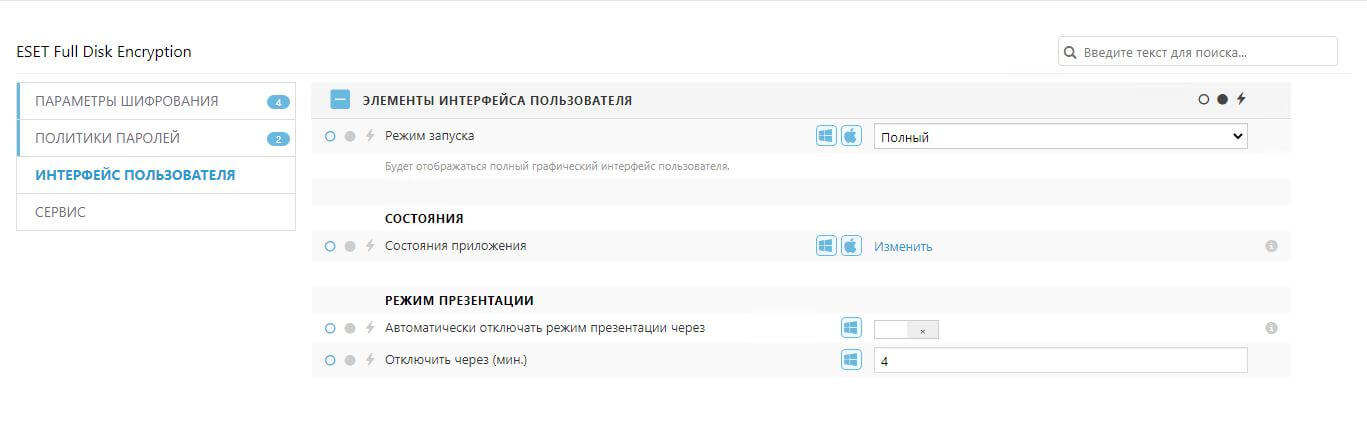Image resolution: width=1367 pixels, height=436 pixels.
Task: Open the Режим запуска dropdown showing Полный
Action: 1061,137
